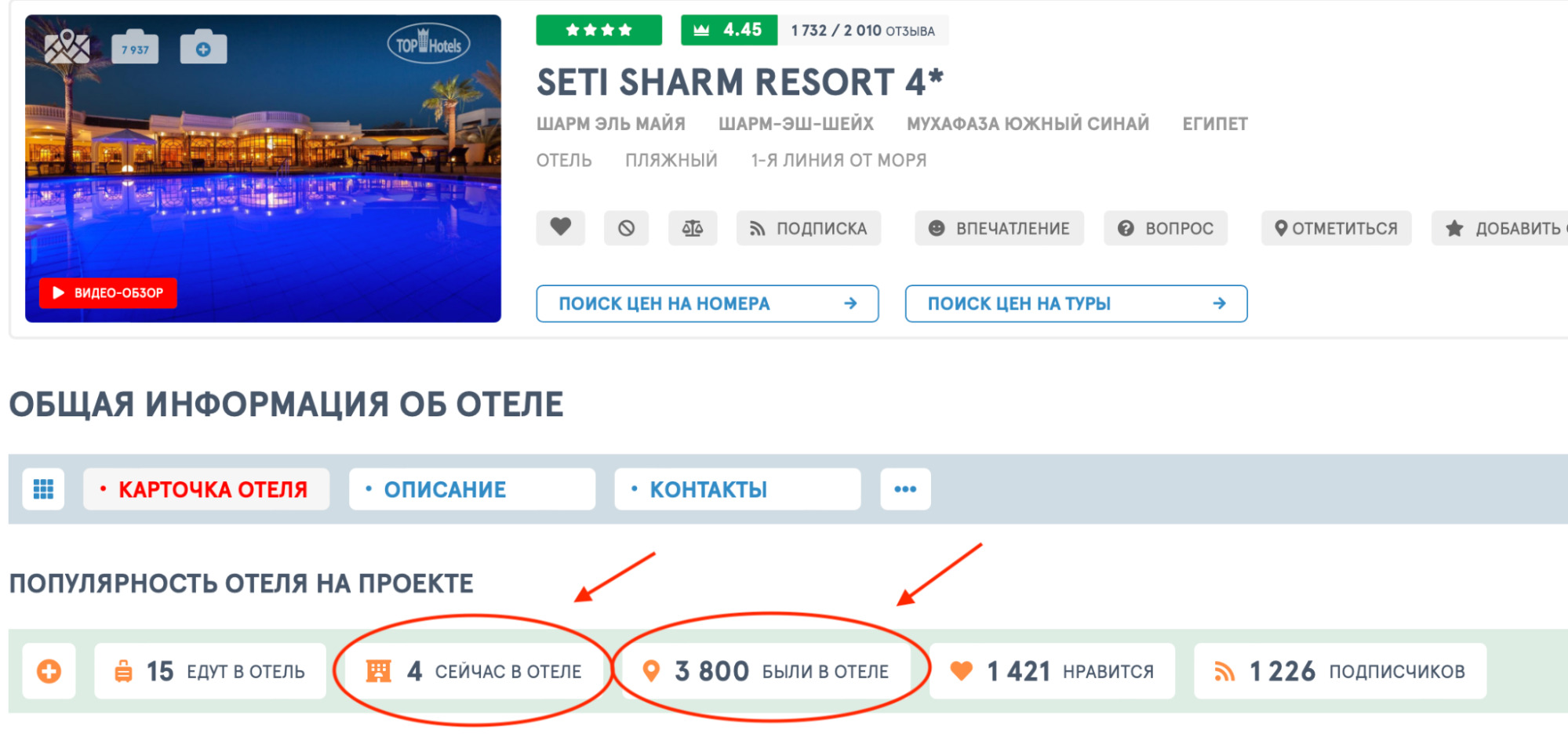This screenshot has height=737, width=1568.
Task: Open the 4.45 rating badge
Action: [729, 30]
